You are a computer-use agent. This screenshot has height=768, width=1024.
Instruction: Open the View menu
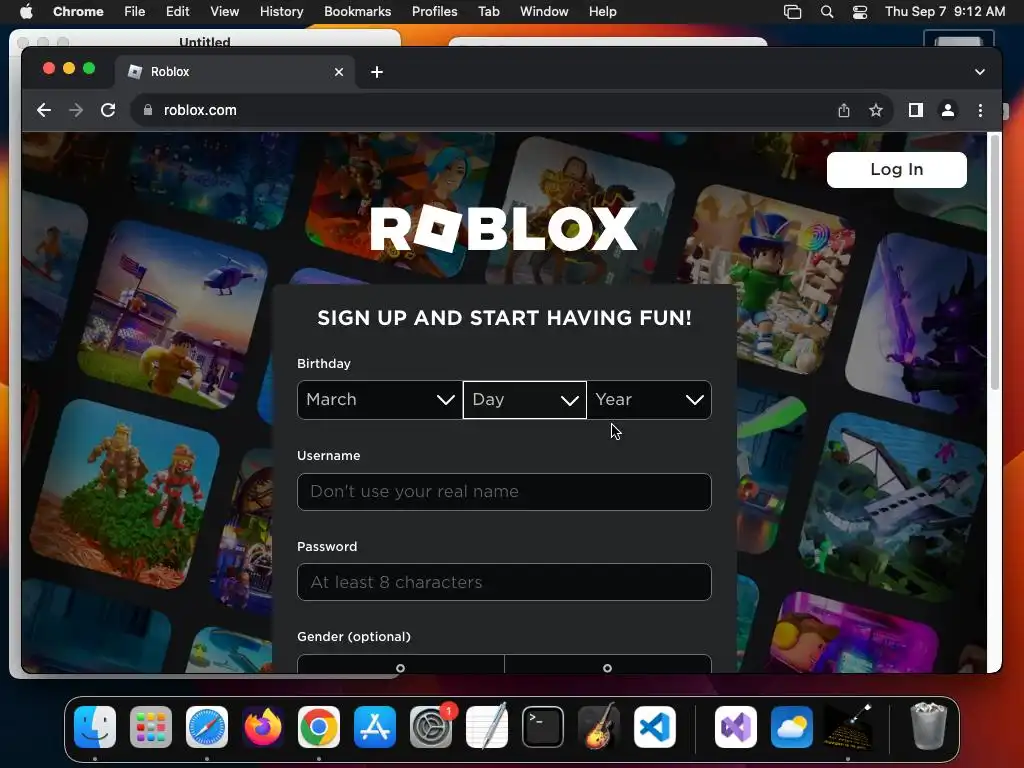225,12
